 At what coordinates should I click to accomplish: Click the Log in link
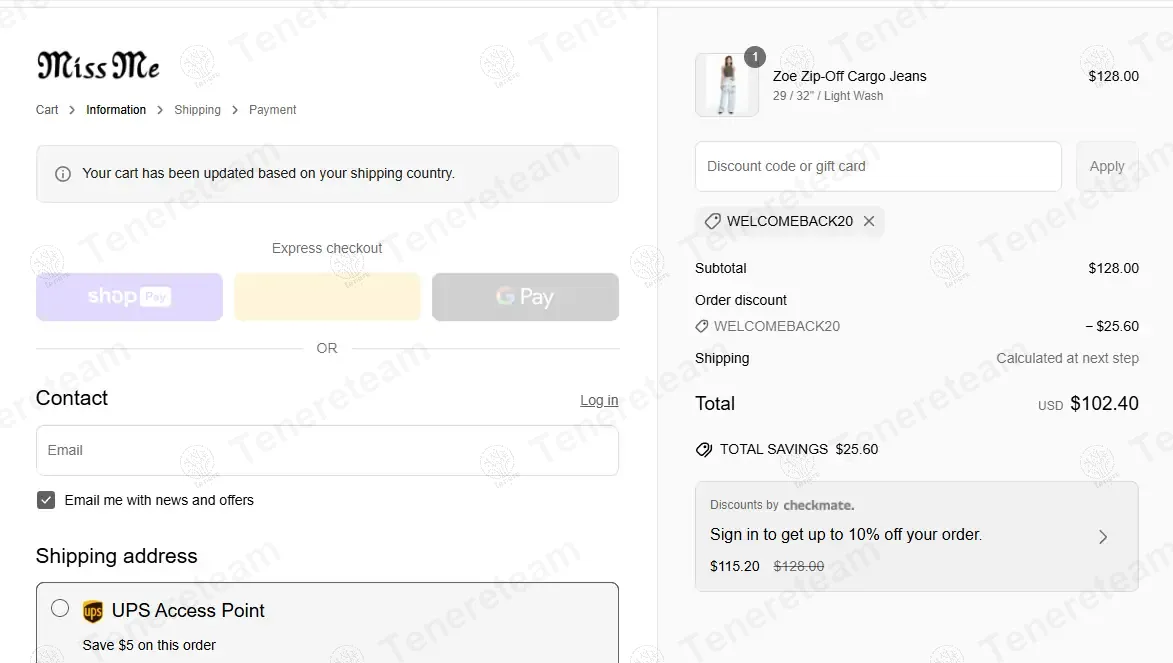[x=599, y=400]
